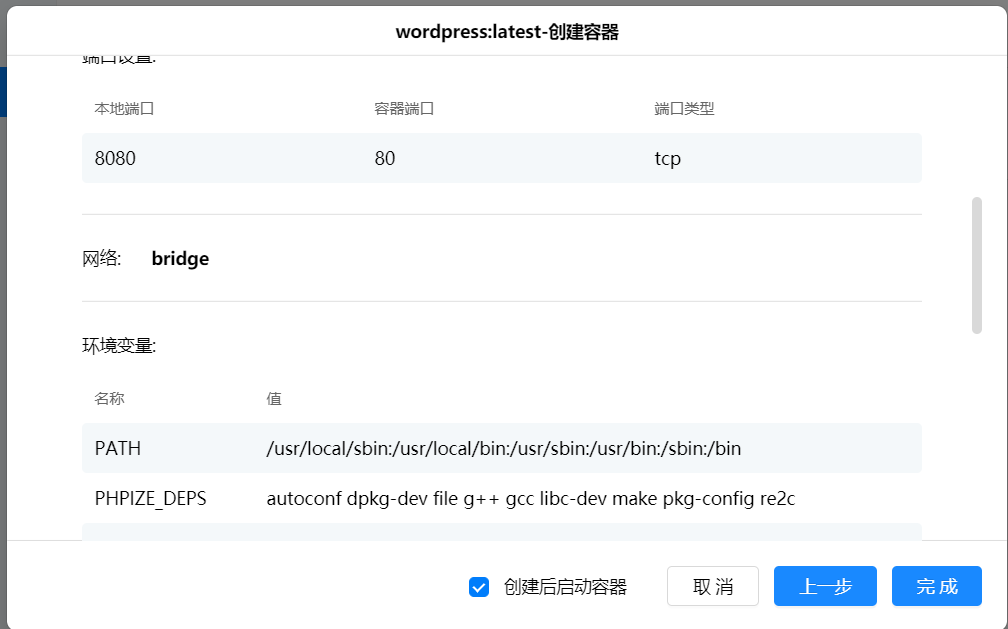The image size is (1008, 629).
Task: Finish with the 完成 button
Action: (x=937, y=586)
